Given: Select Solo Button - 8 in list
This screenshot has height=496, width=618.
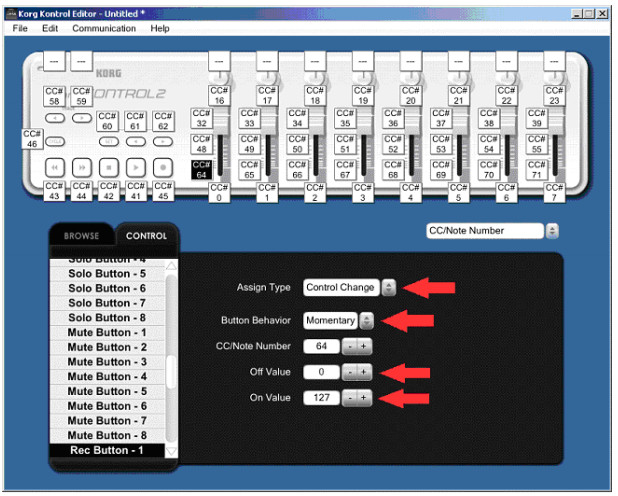Looking at the screenshot, I should (x=107, y=318).
